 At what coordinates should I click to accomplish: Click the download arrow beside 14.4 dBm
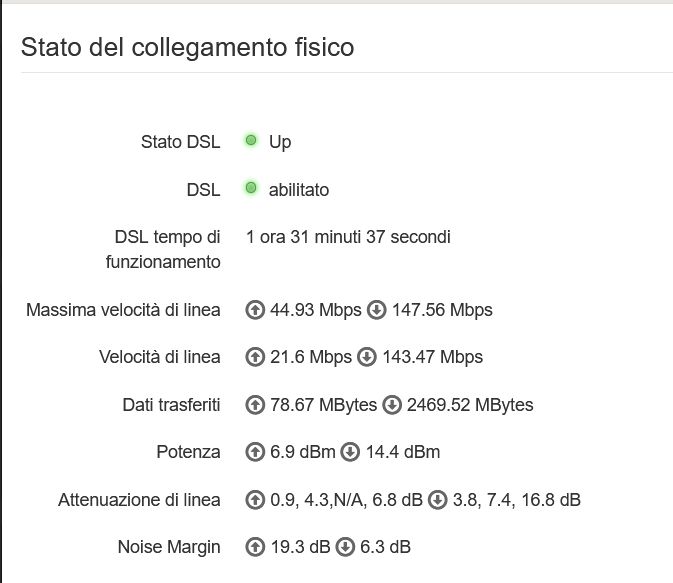pyautogui.click(x=350, y=452)
